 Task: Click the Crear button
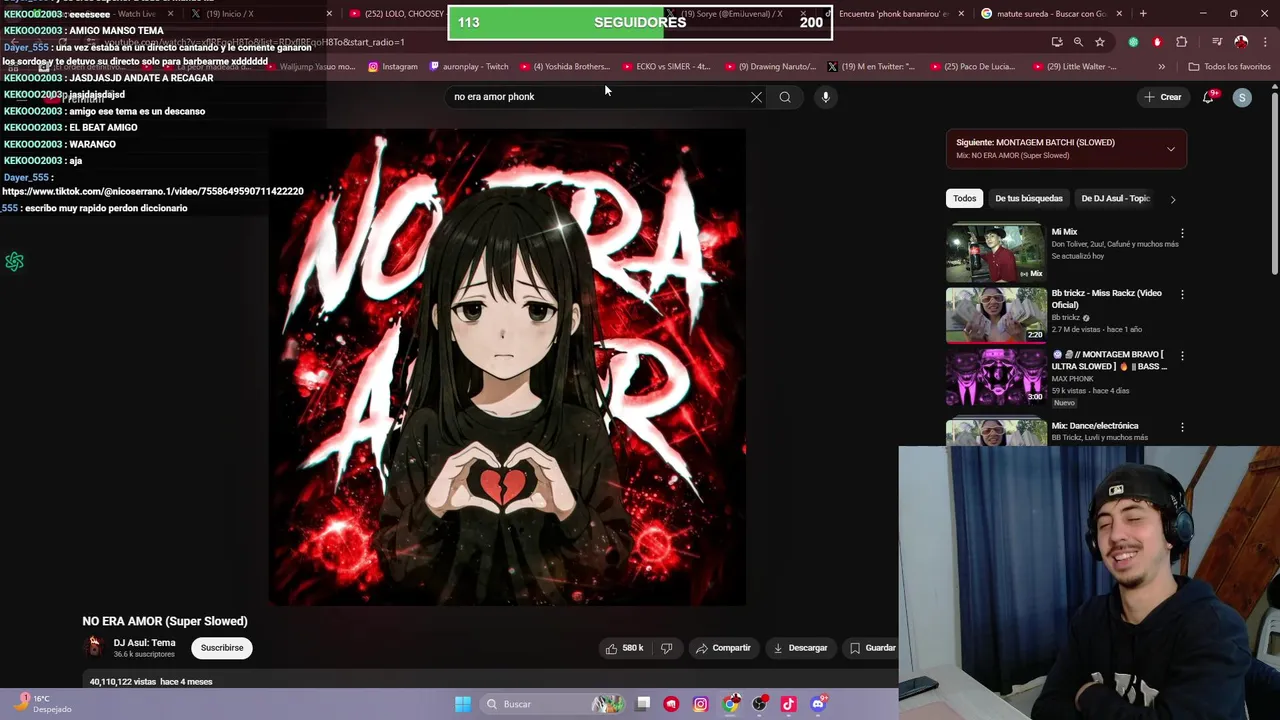pos(1163,97)
